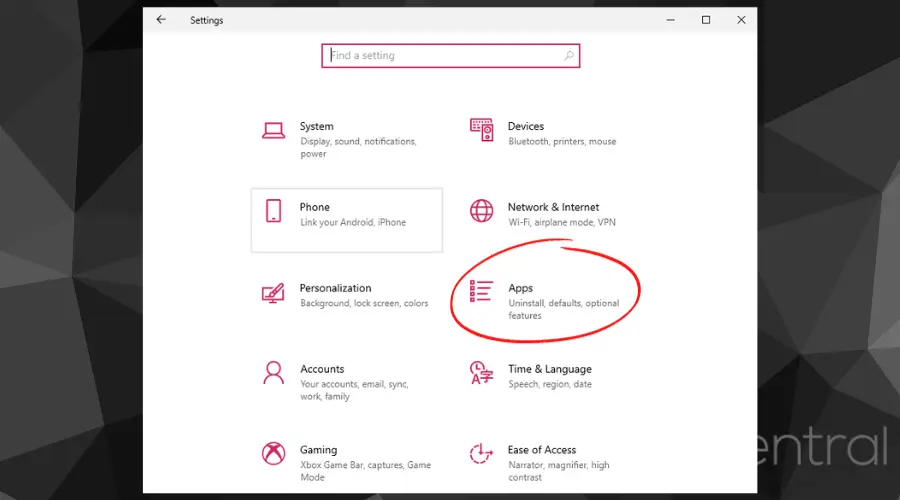
Task: Click 'Speech, region, date' description
Action: point(550,384)
